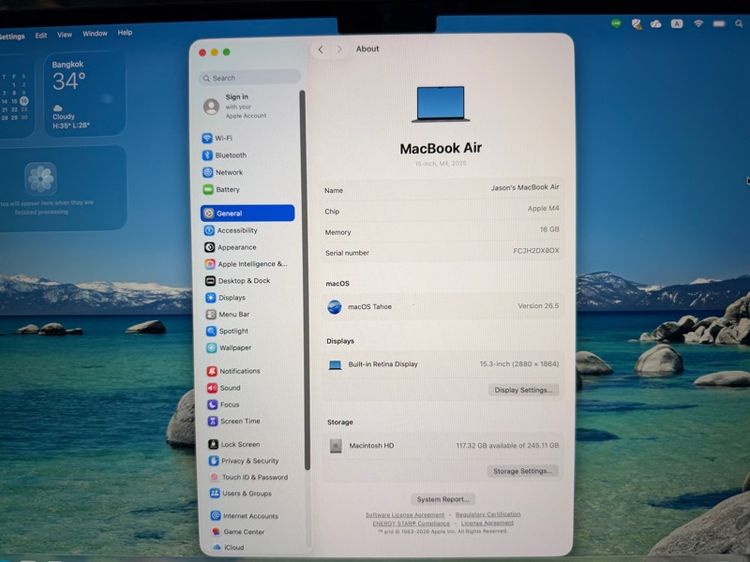The width and height of the screenshot is (750, 562).
Task: Click the Spotlight search icon in menu bar
Action: pyautogui.click(x=739, y=23)
